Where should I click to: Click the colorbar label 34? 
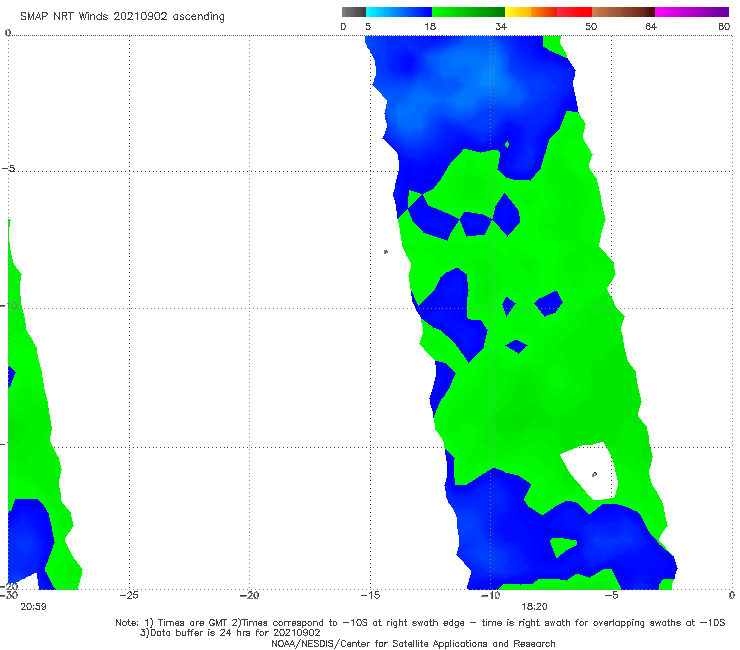pos(501,27)
